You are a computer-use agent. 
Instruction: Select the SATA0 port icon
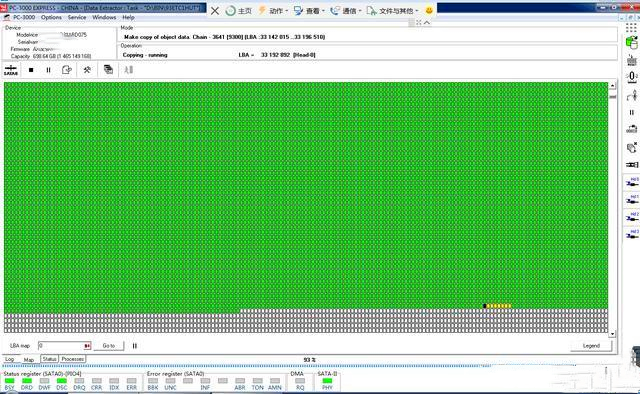[x=11, y=70]
